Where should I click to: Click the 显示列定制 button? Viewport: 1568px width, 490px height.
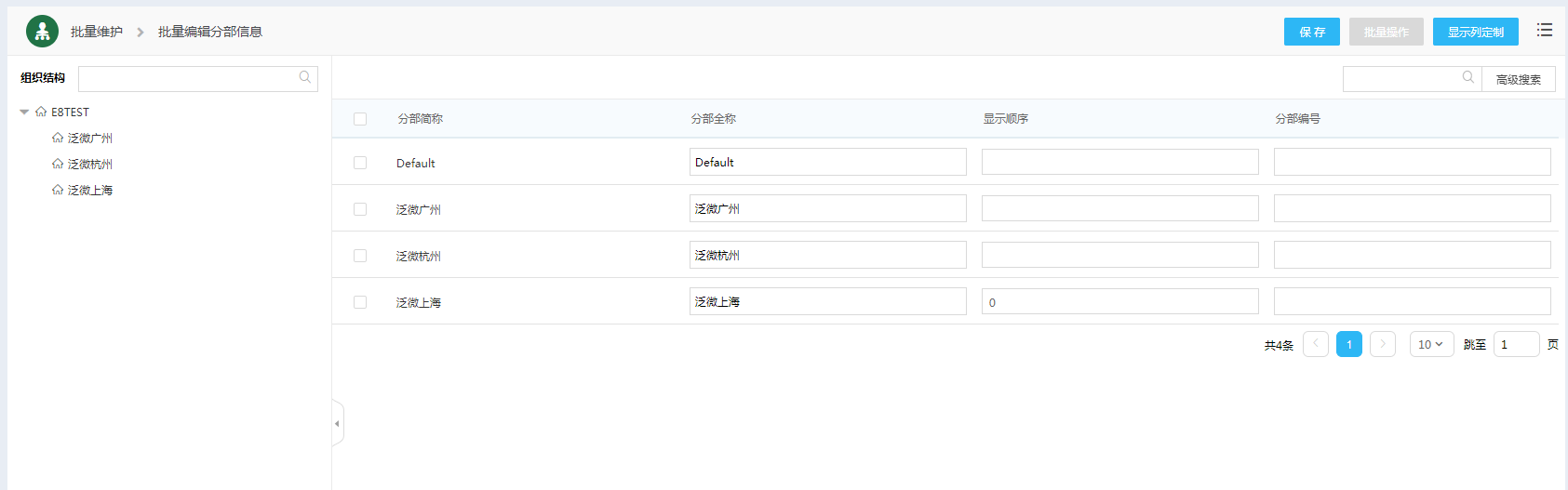click(x=1475, y=32)
